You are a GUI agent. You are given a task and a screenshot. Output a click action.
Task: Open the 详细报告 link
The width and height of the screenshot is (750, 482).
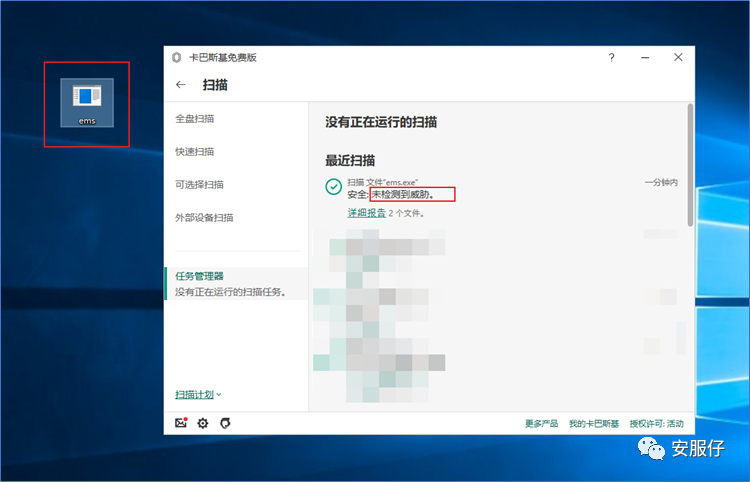(x=366, y=213)
